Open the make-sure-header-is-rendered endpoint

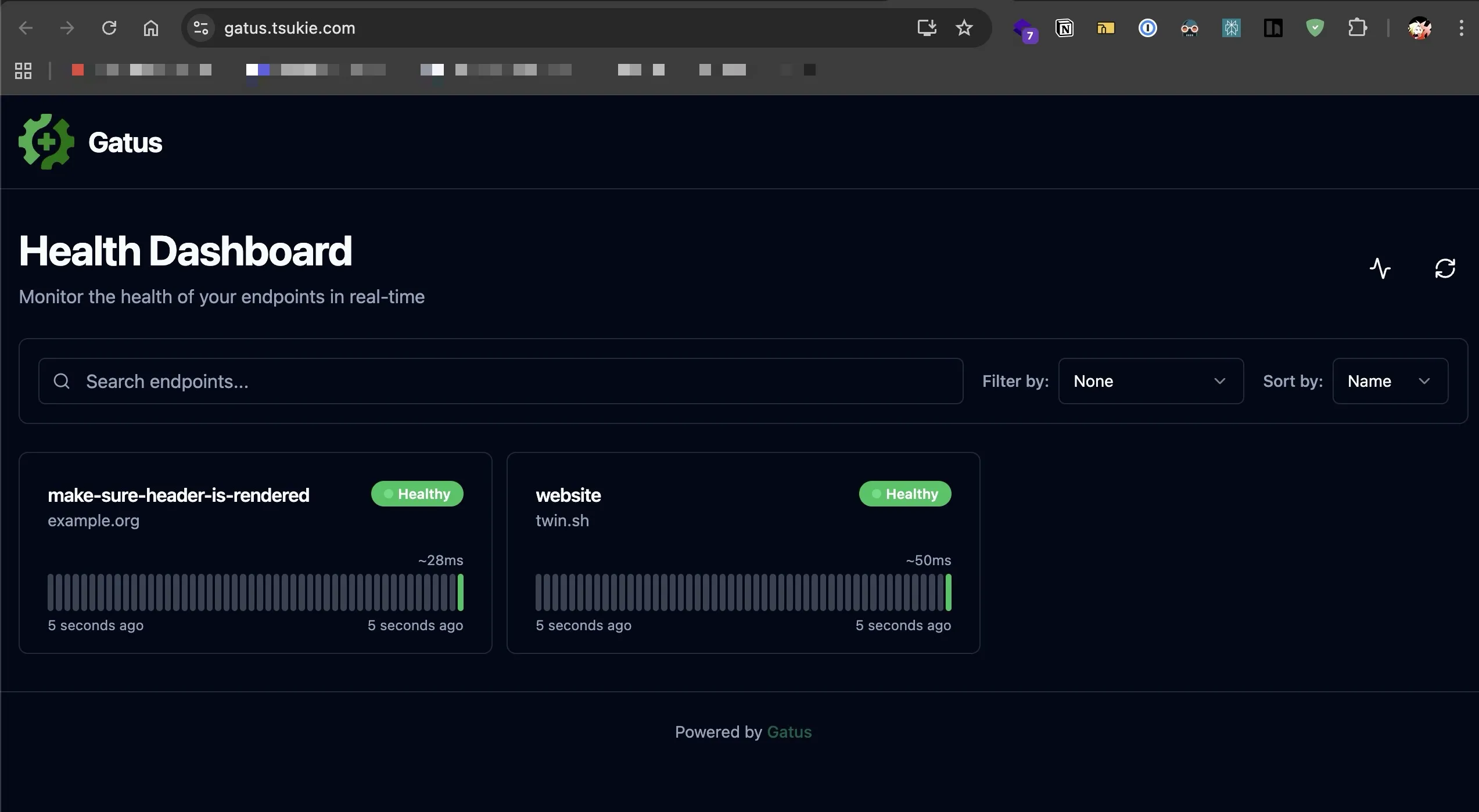click(x=178, y=495)
